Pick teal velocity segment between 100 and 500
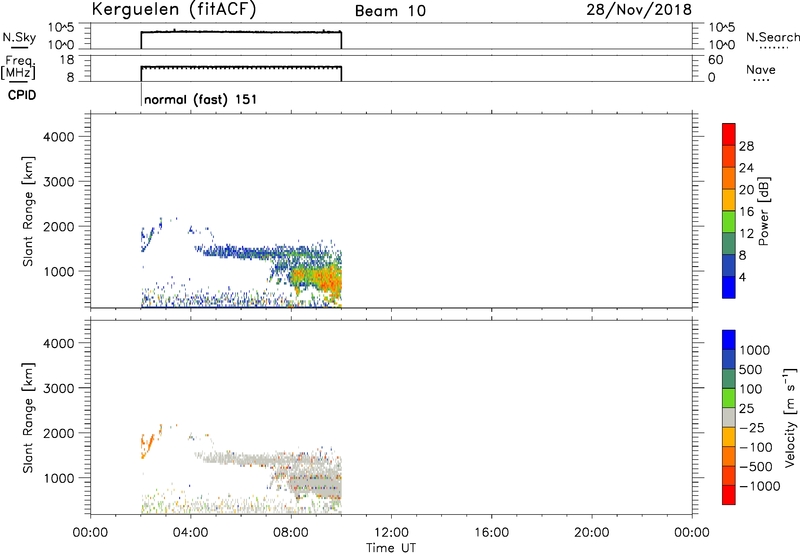This screenshot has width=800, height=554. pos(729,379)
